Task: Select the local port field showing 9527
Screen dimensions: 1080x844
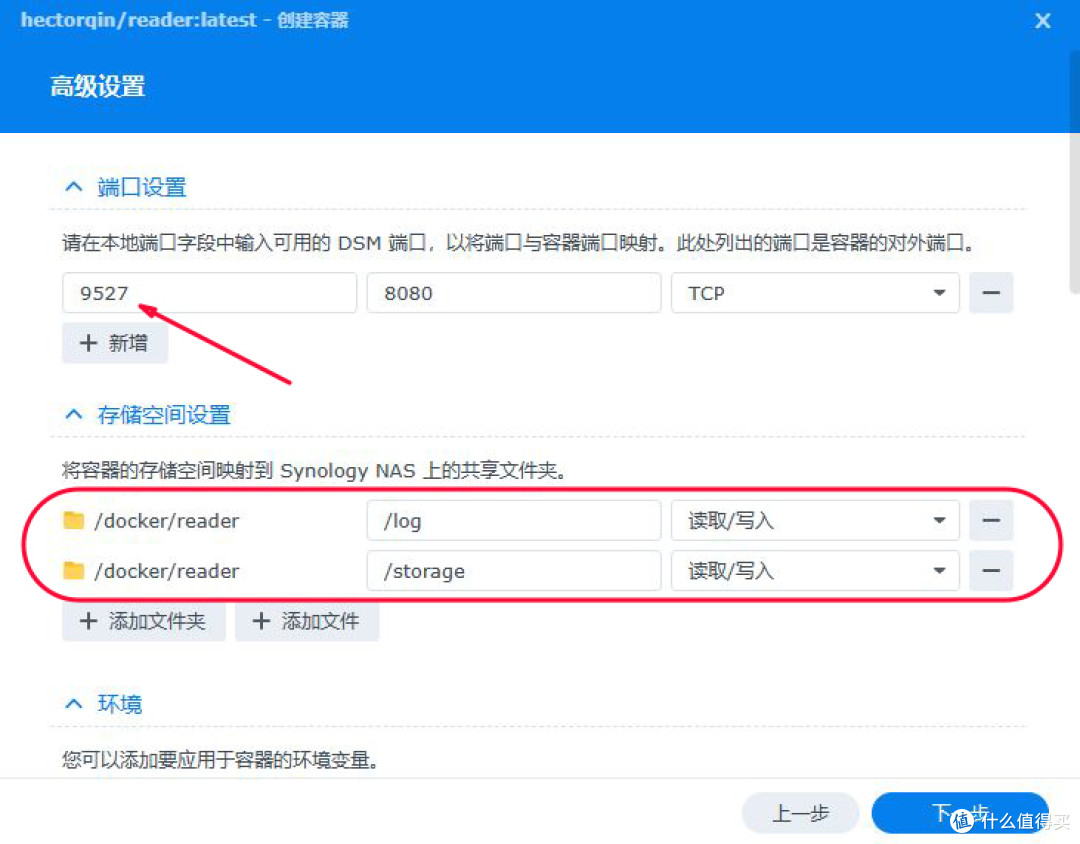Action: tap(208, 293)
